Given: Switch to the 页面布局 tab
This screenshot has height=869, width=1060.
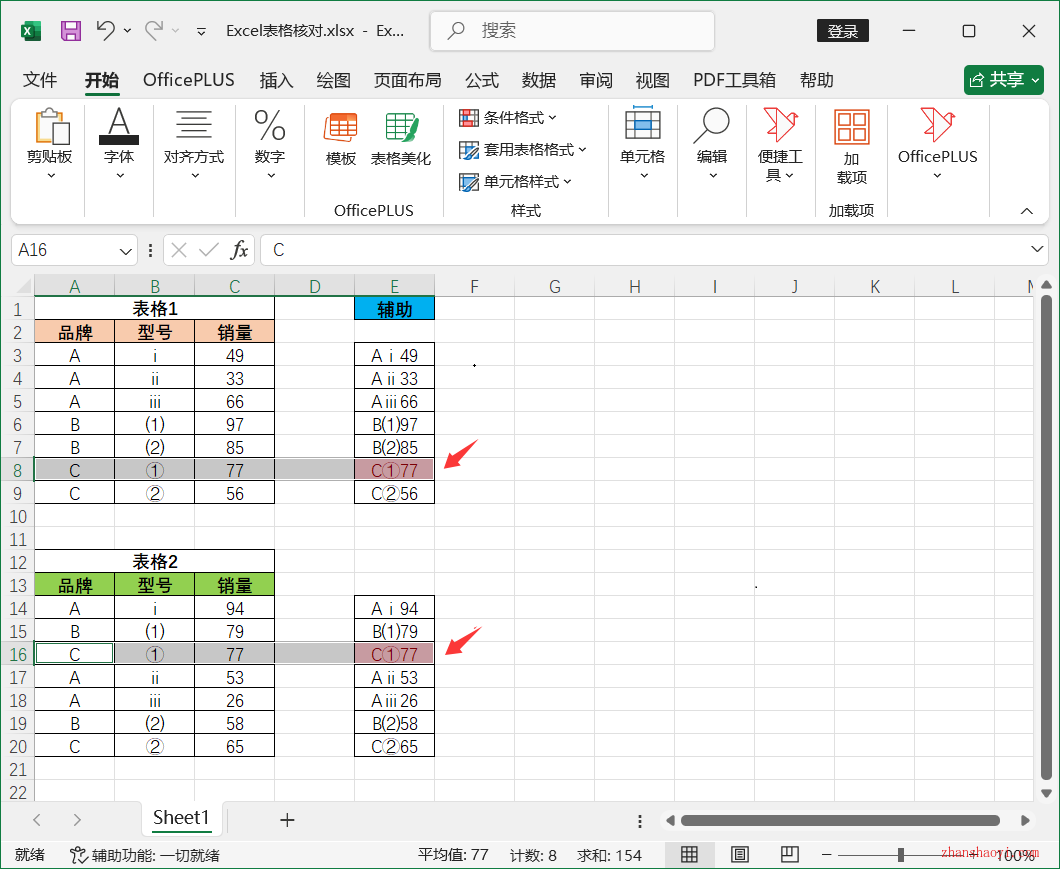Looking at the screenshot, I should click(408, 80).
